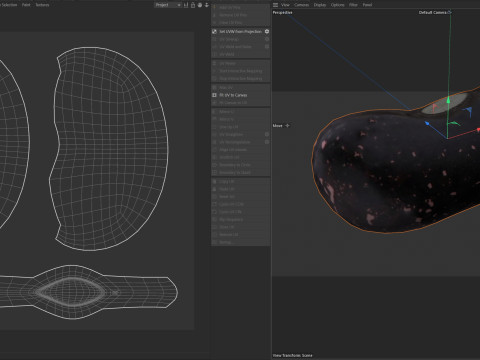Open the UV editor Paint menu

tap(26, 5)
